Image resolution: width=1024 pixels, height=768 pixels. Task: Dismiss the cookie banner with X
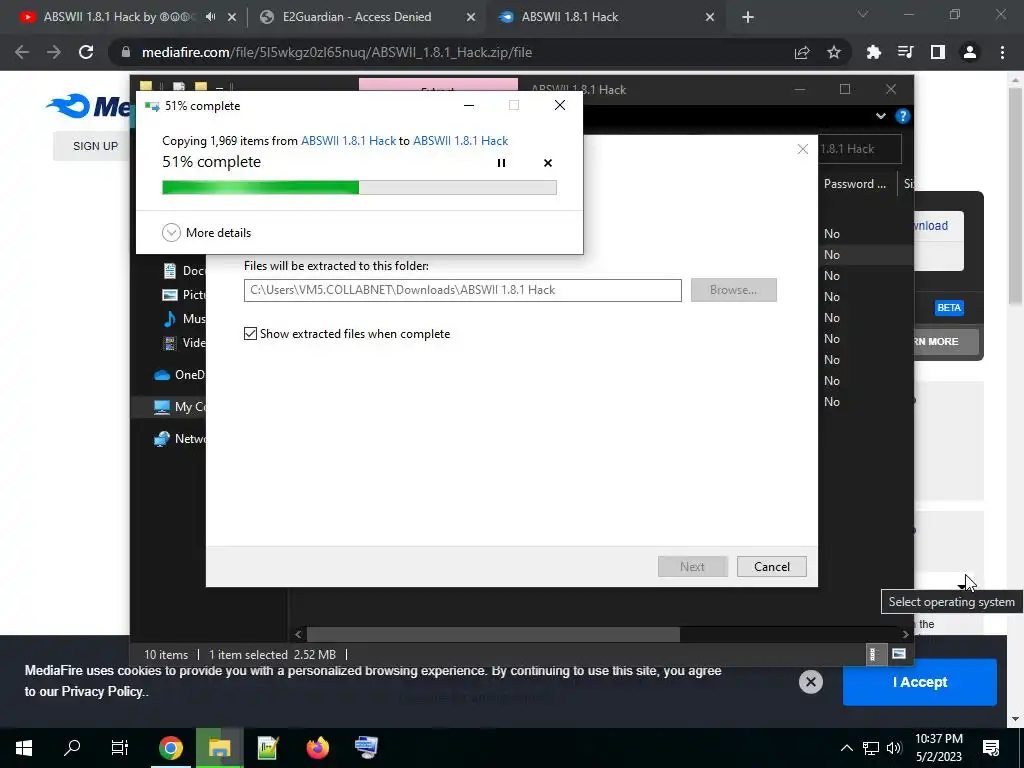click(810, 682)
